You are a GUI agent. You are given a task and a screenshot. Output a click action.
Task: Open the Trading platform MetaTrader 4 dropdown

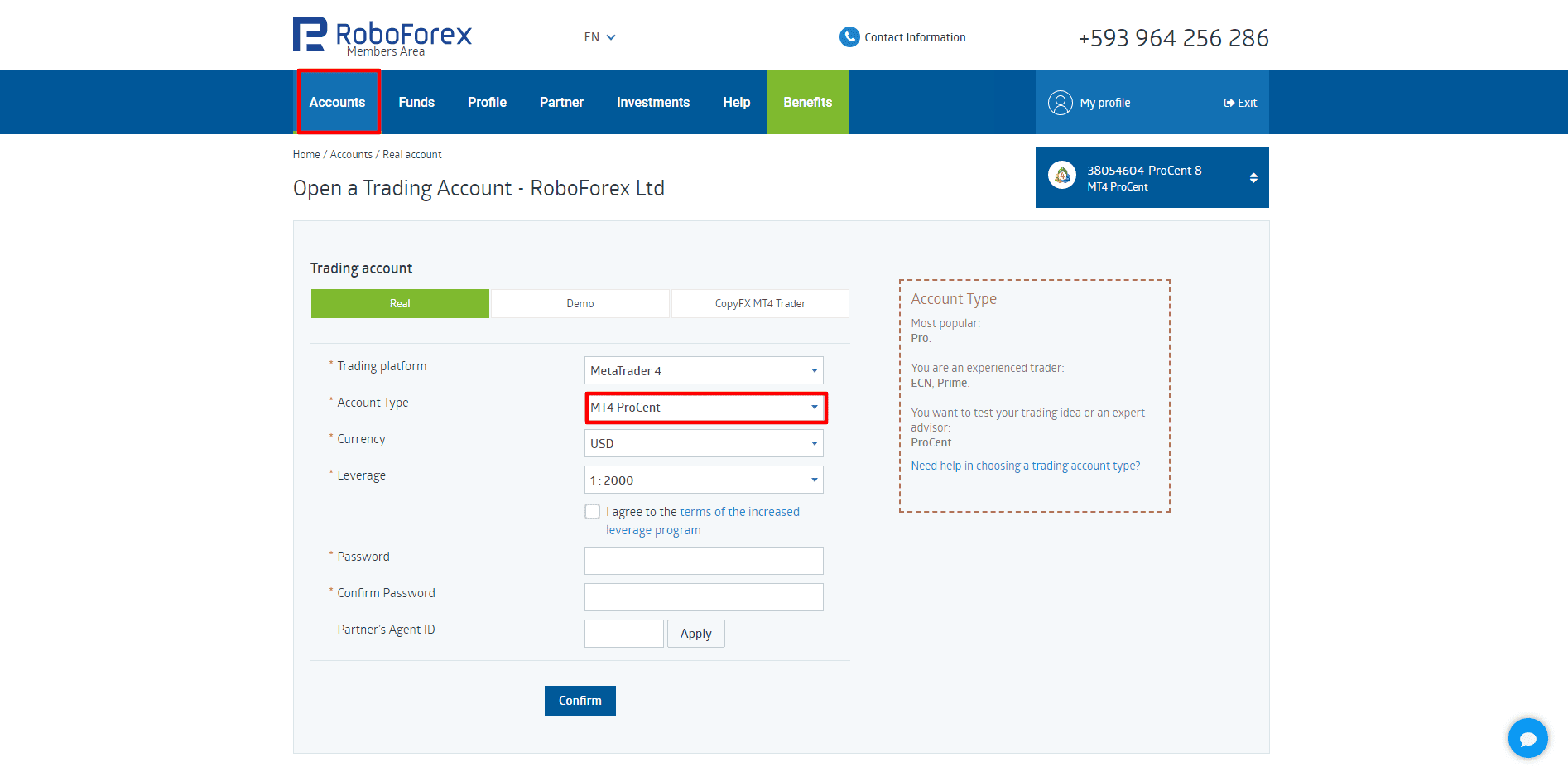click(704, 370)
